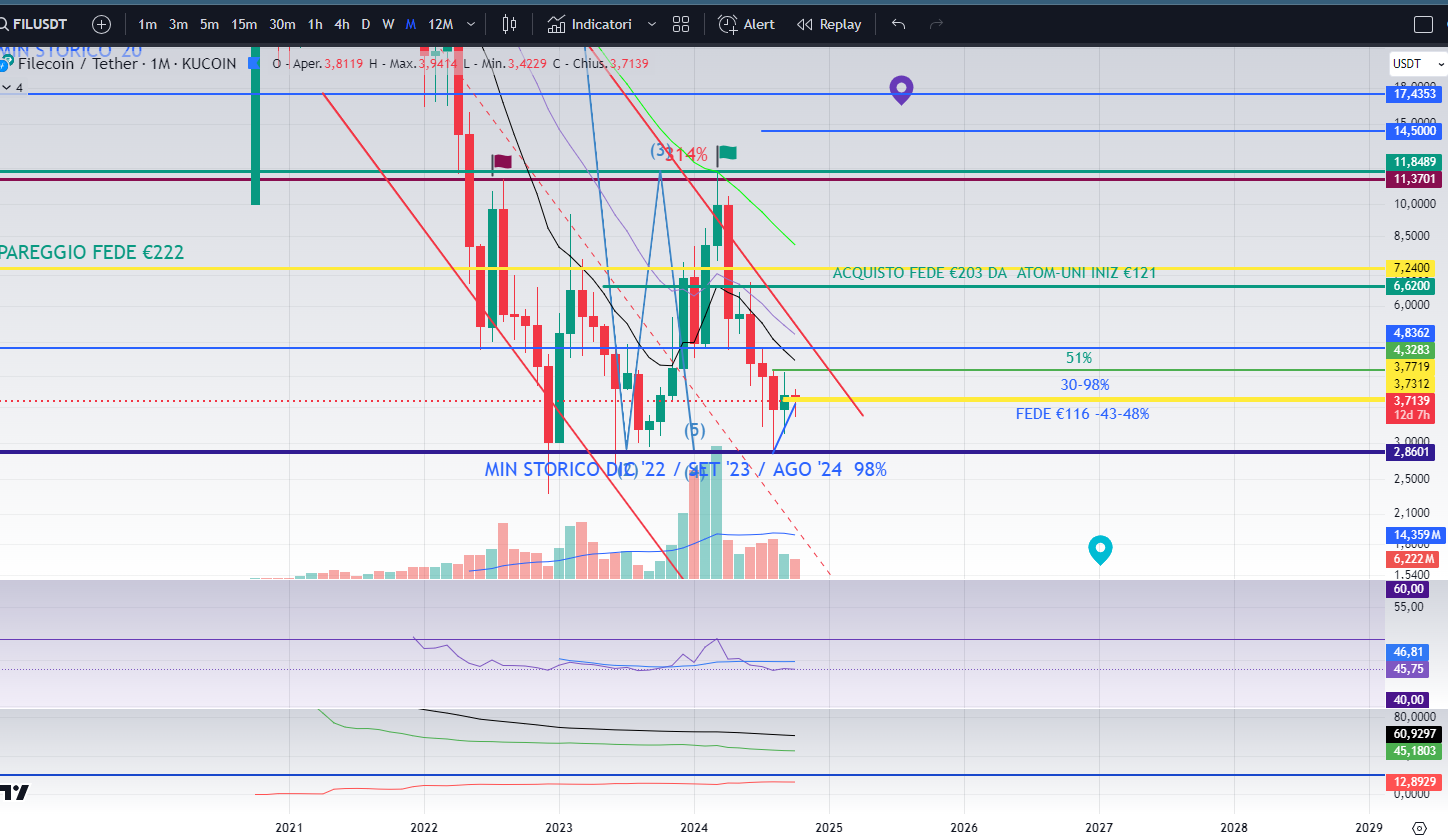This screenshot has width=1448, height=836.
Task: Click the cyan location pin marker
Action: tap(1100, 549)
